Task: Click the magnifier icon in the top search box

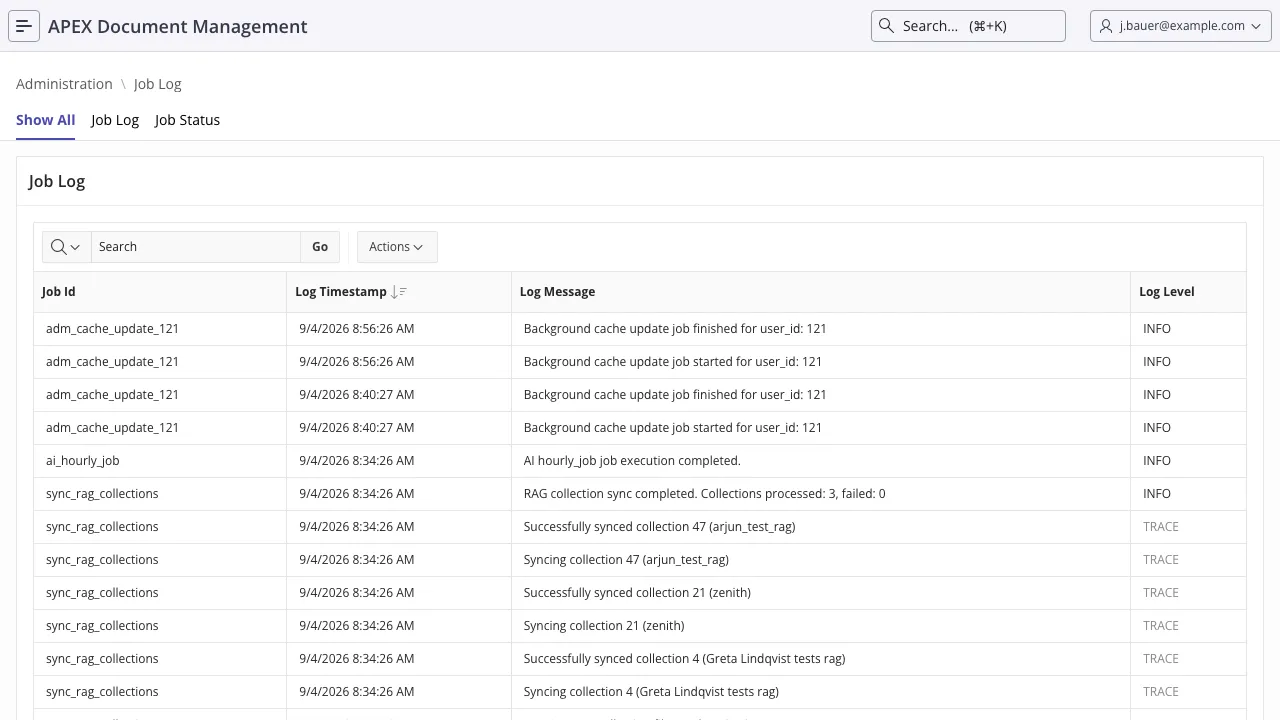Action: pos(886,26)
